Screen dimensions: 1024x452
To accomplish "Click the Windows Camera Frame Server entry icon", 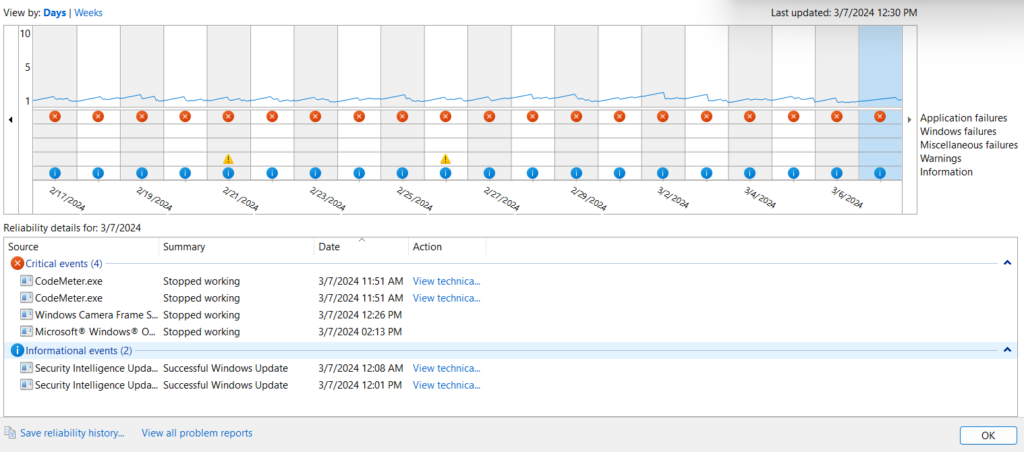I will [27, 315].
